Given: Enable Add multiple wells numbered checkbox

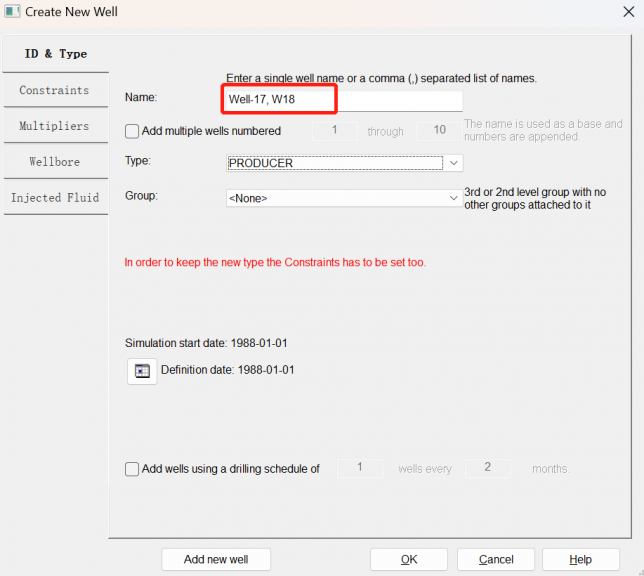Looking at the screenshot, I should tap(132, 131).
